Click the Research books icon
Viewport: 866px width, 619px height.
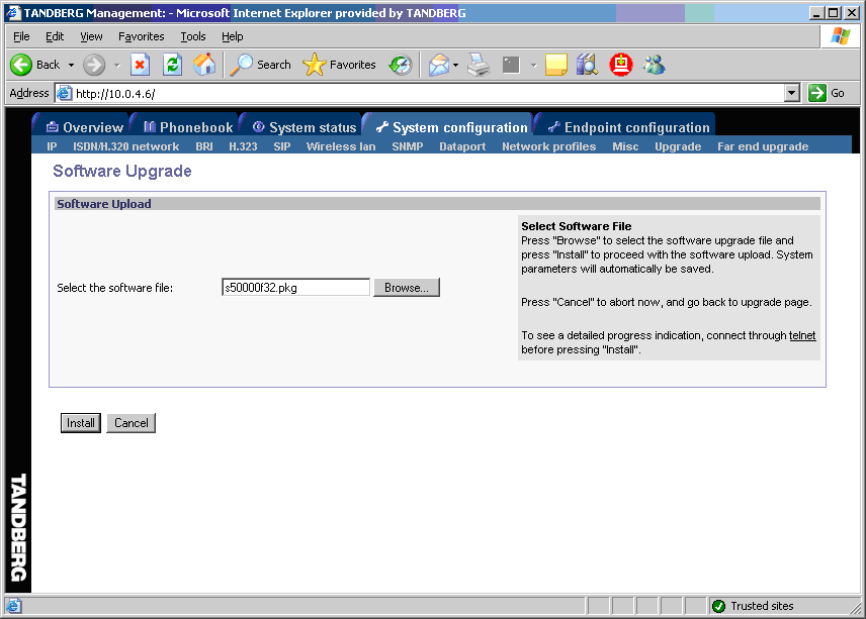587,65
